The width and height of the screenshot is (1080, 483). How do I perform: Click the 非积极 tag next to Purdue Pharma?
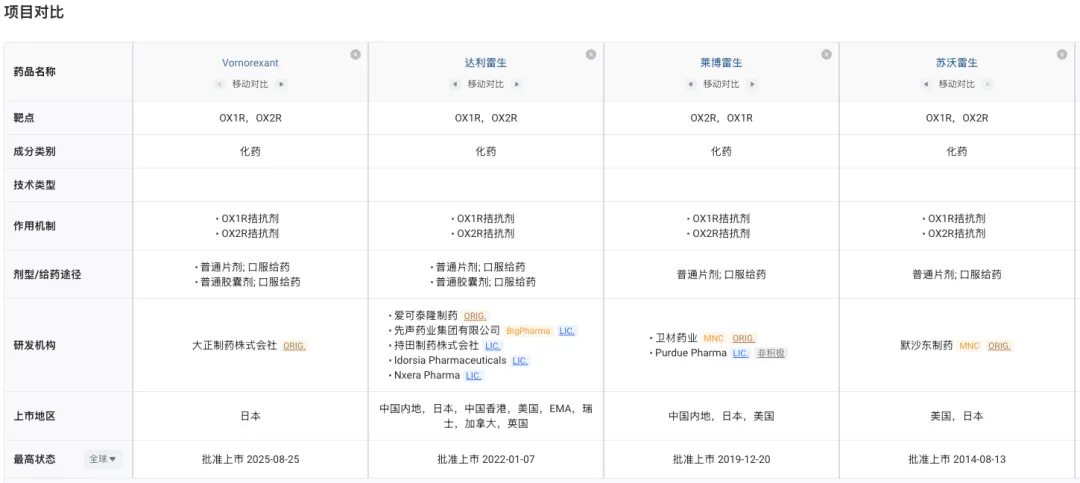point(771,353)
